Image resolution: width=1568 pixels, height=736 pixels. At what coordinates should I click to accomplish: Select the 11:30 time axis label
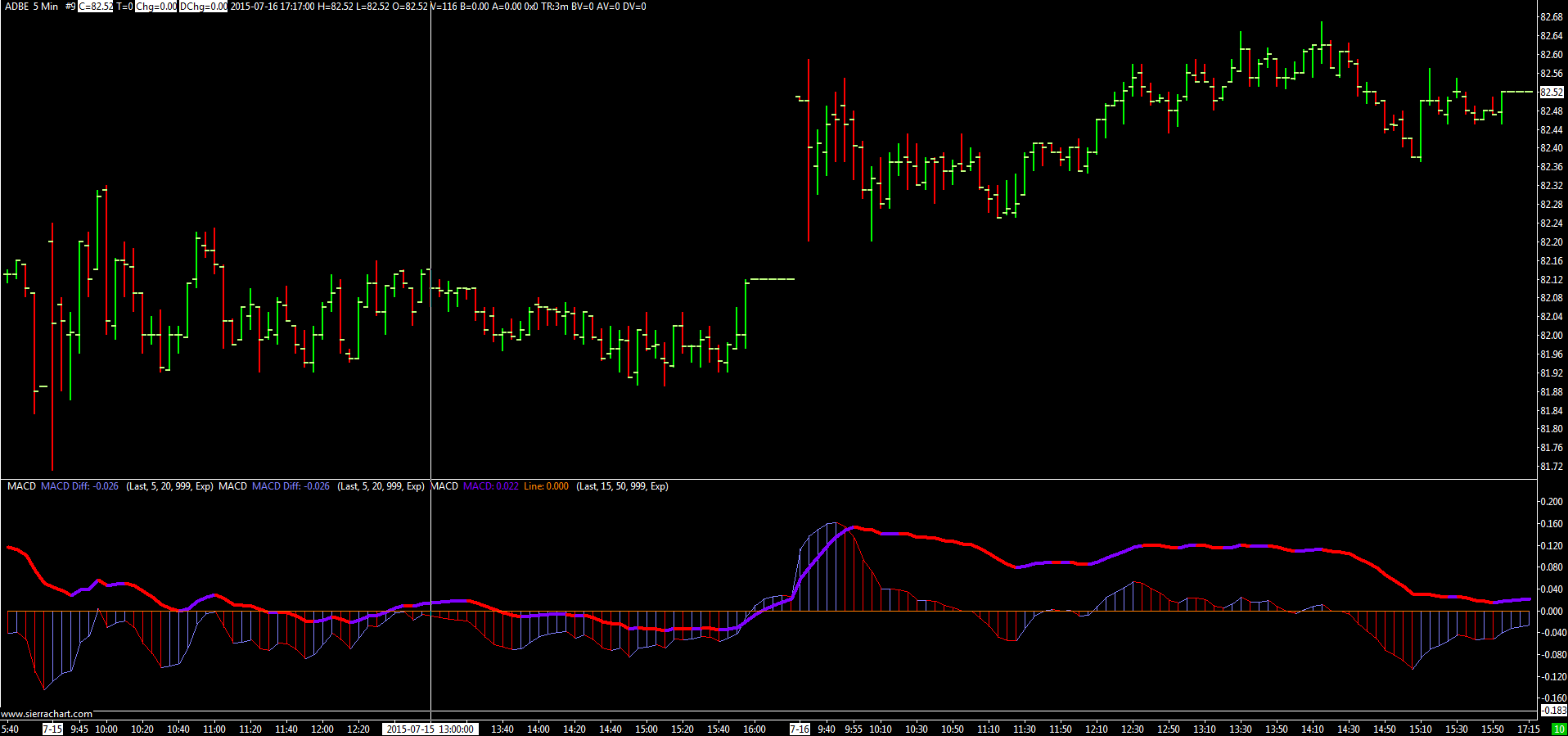point(1025,729)
